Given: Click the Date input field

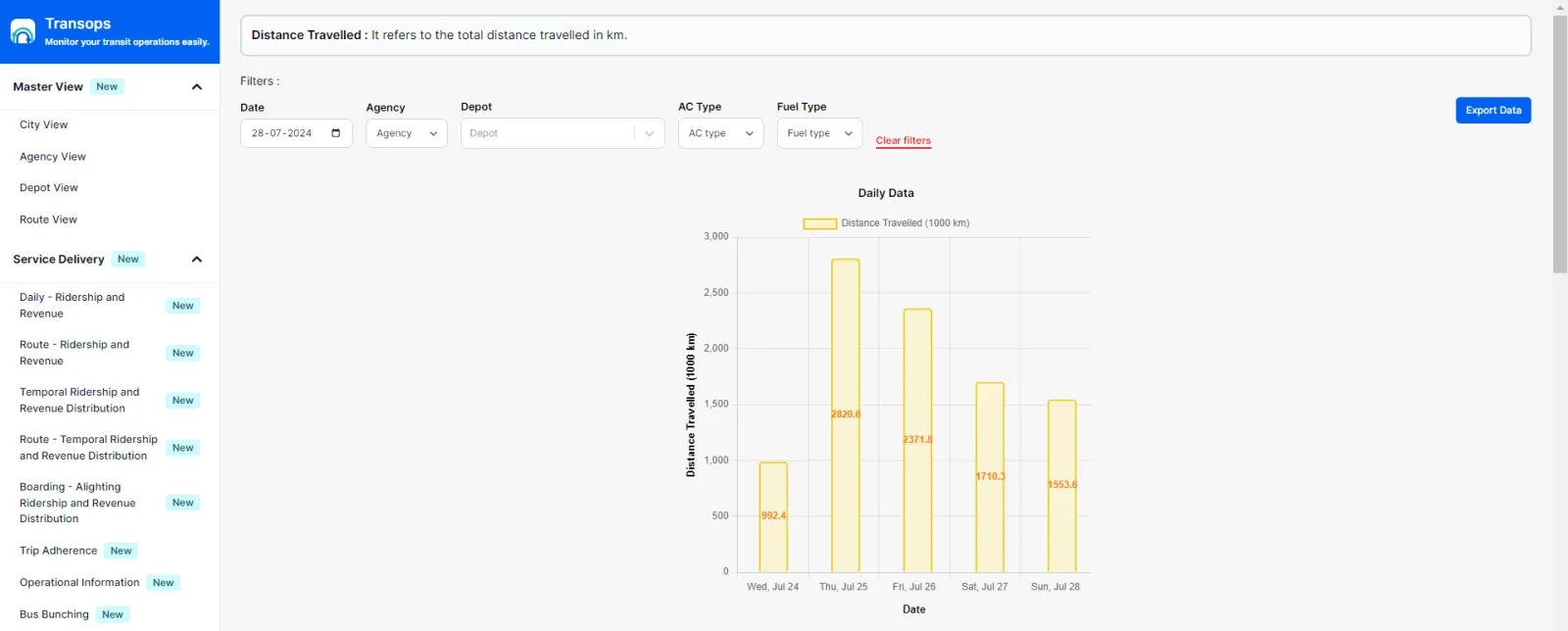Looking at the screenshot, I should click(x=296, y=133).
